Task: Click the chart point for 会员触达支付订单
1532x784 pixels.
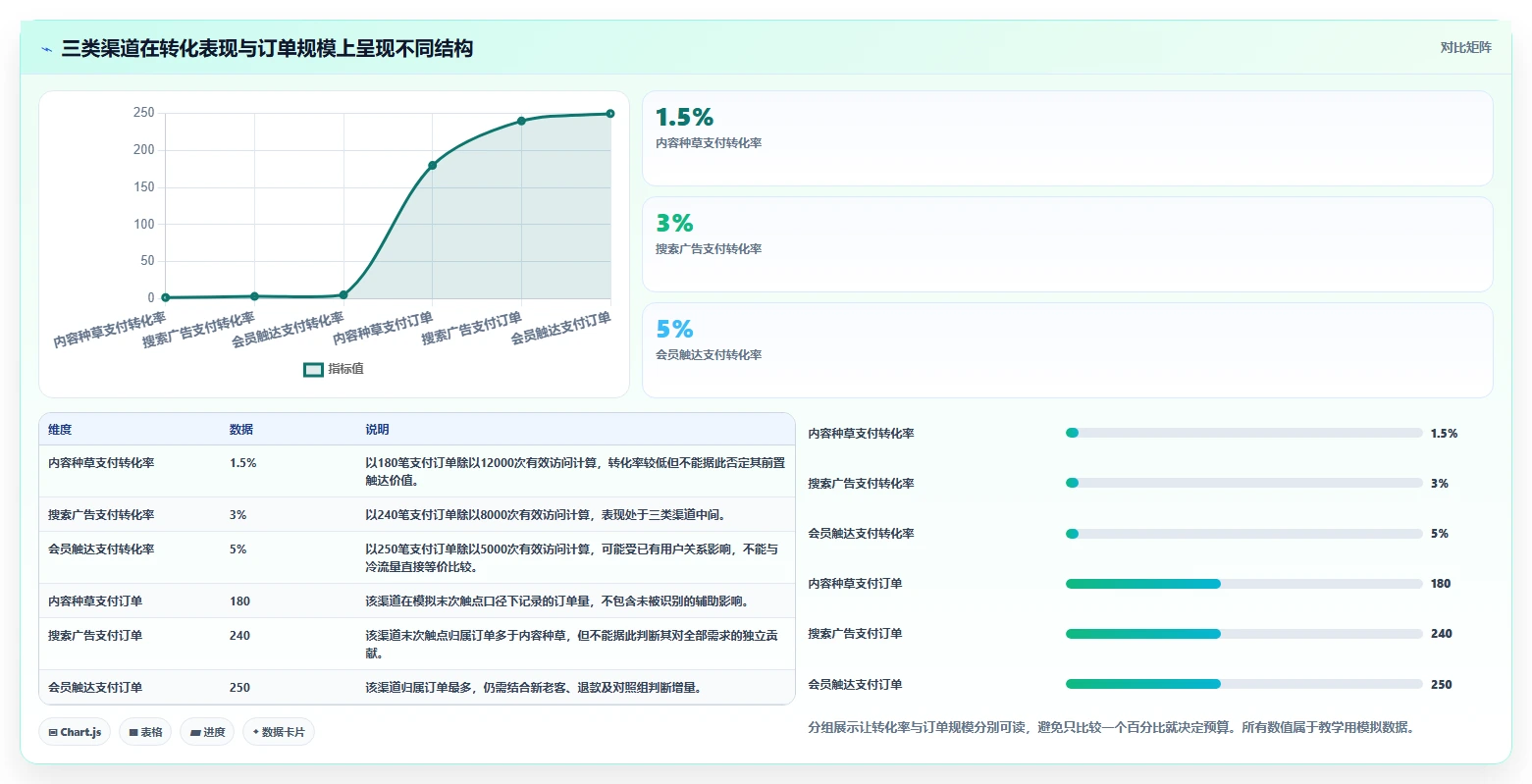Action: [x=610, y=114]
